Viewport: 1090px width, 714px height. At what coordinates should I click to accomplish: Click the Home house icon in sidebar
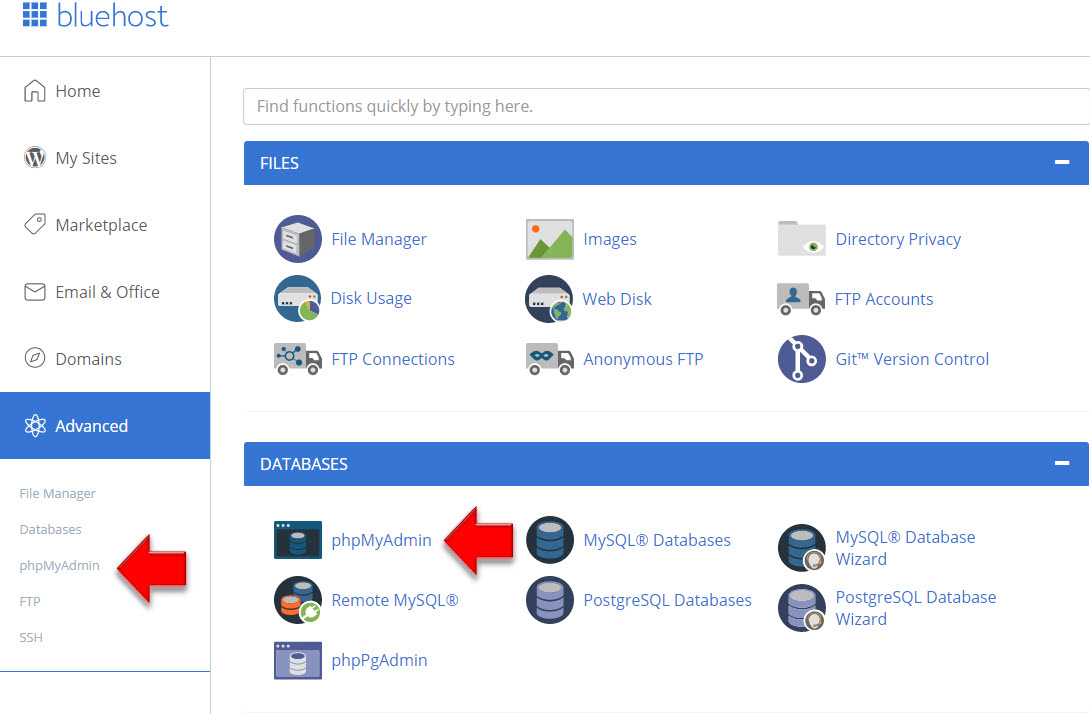click(x=35, y=91)
